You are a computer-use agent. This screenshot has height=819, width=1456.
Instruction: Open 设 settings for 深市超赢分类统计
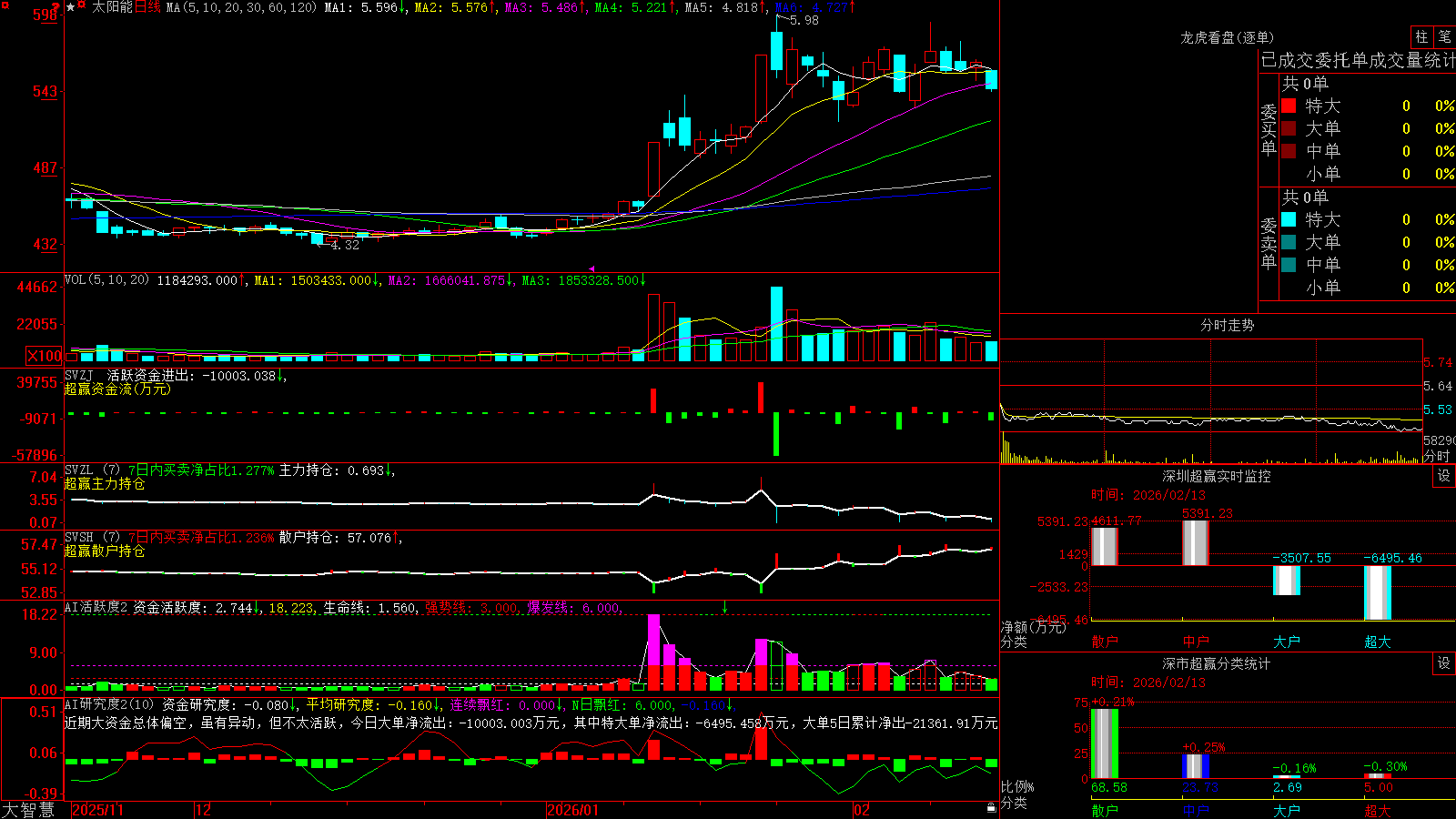(x=1444, y=663)
